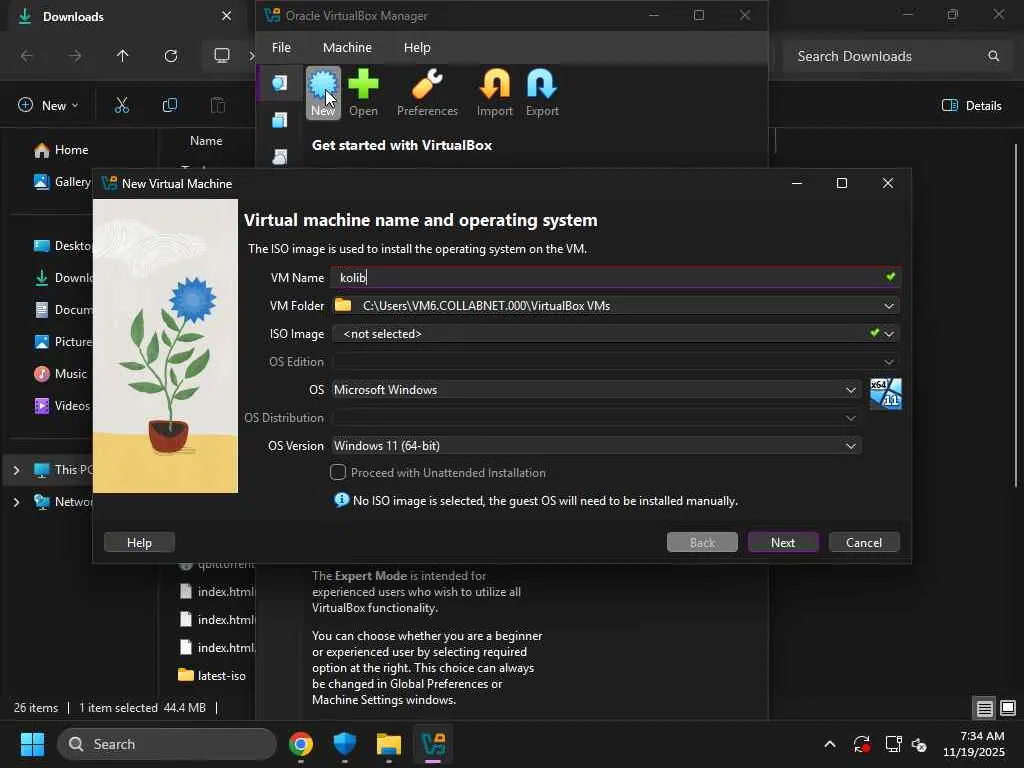Click the Paste clipboard icon in Explorer
Screen dimensions: 1024x768
[x=217, y=105]
